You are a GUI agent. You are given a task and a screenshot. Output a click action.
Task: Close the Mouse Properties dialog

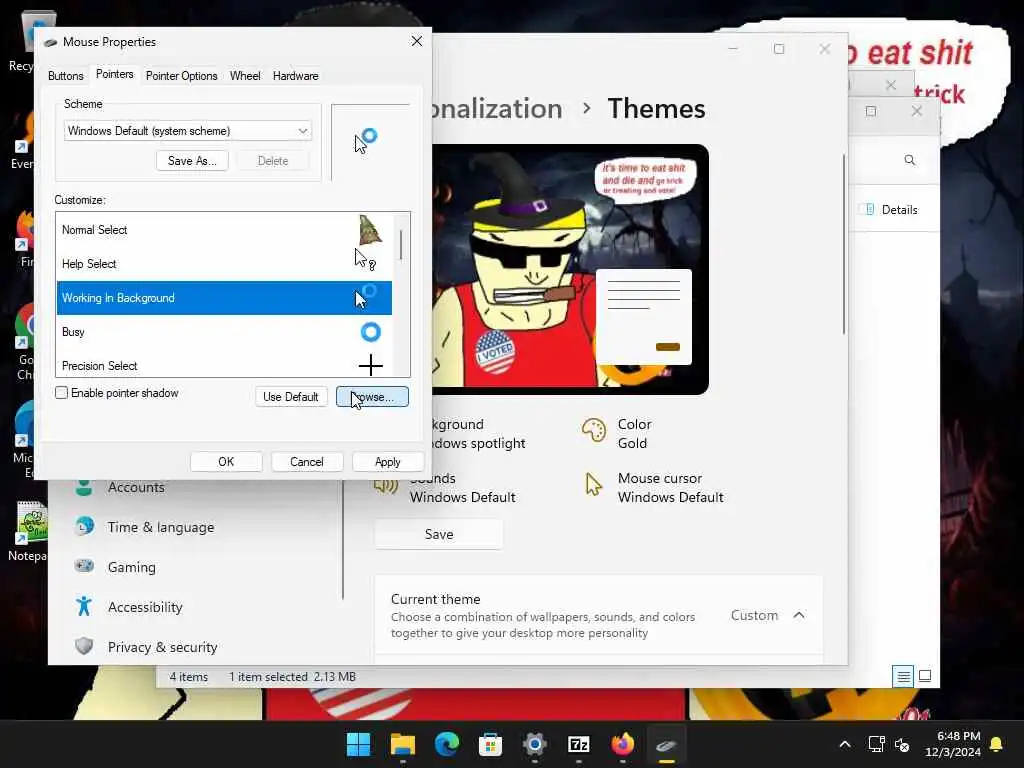pyautogui.click(x=417, y=41)
